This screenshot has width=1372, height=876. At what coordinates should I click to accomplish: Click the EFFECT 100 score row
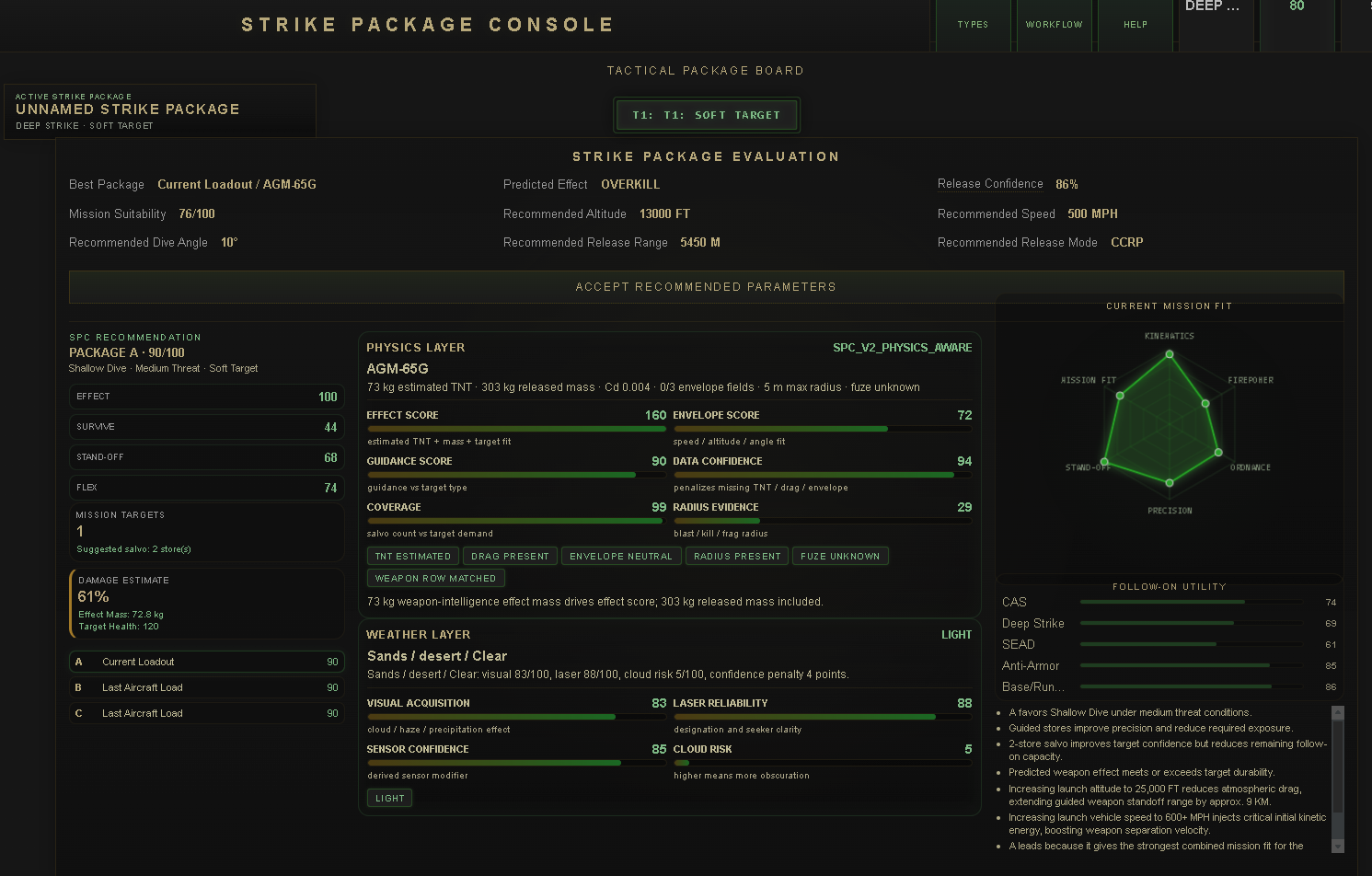point(207,397)
